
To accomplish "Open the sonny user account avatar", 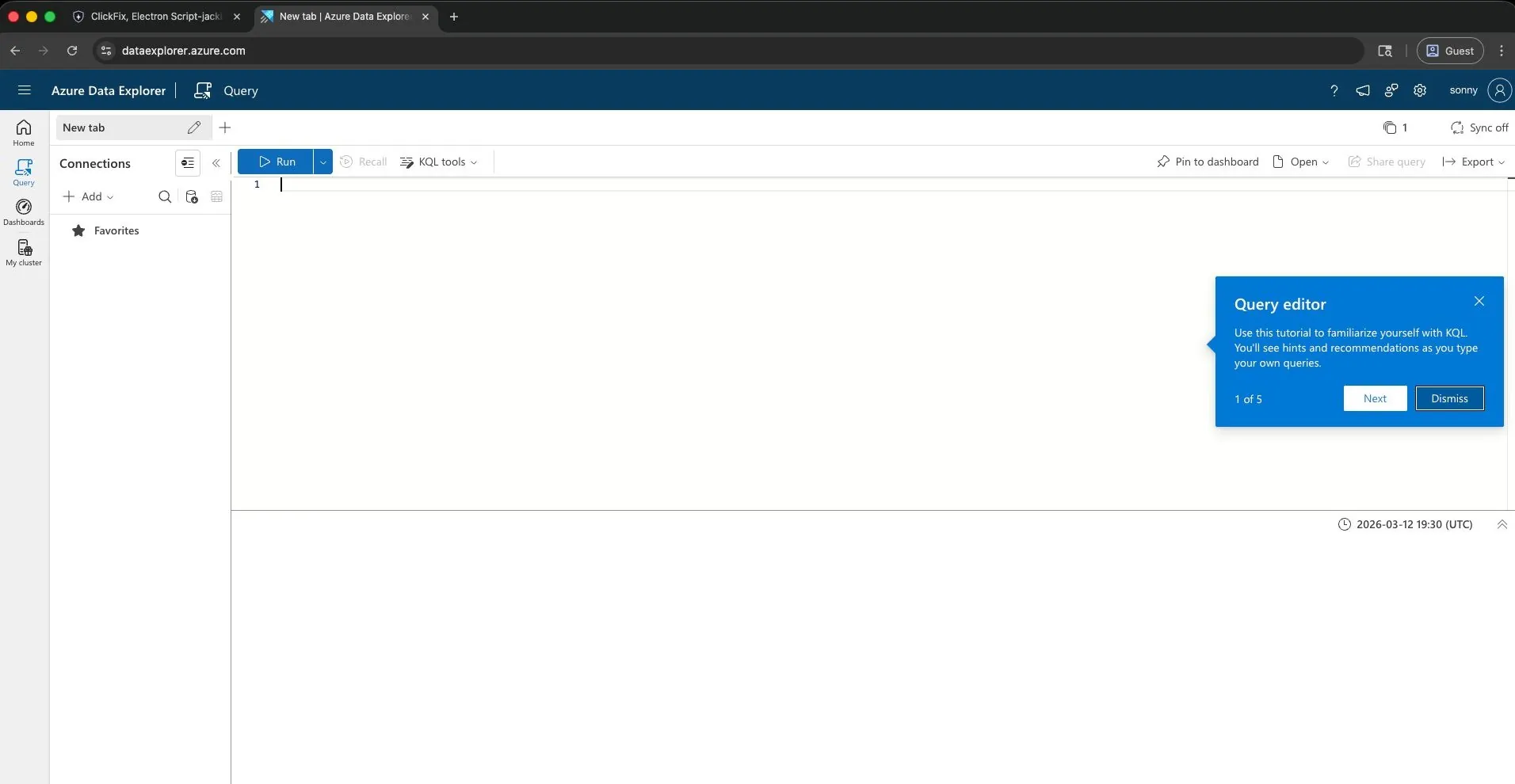I will click(x=1500, y=90).
